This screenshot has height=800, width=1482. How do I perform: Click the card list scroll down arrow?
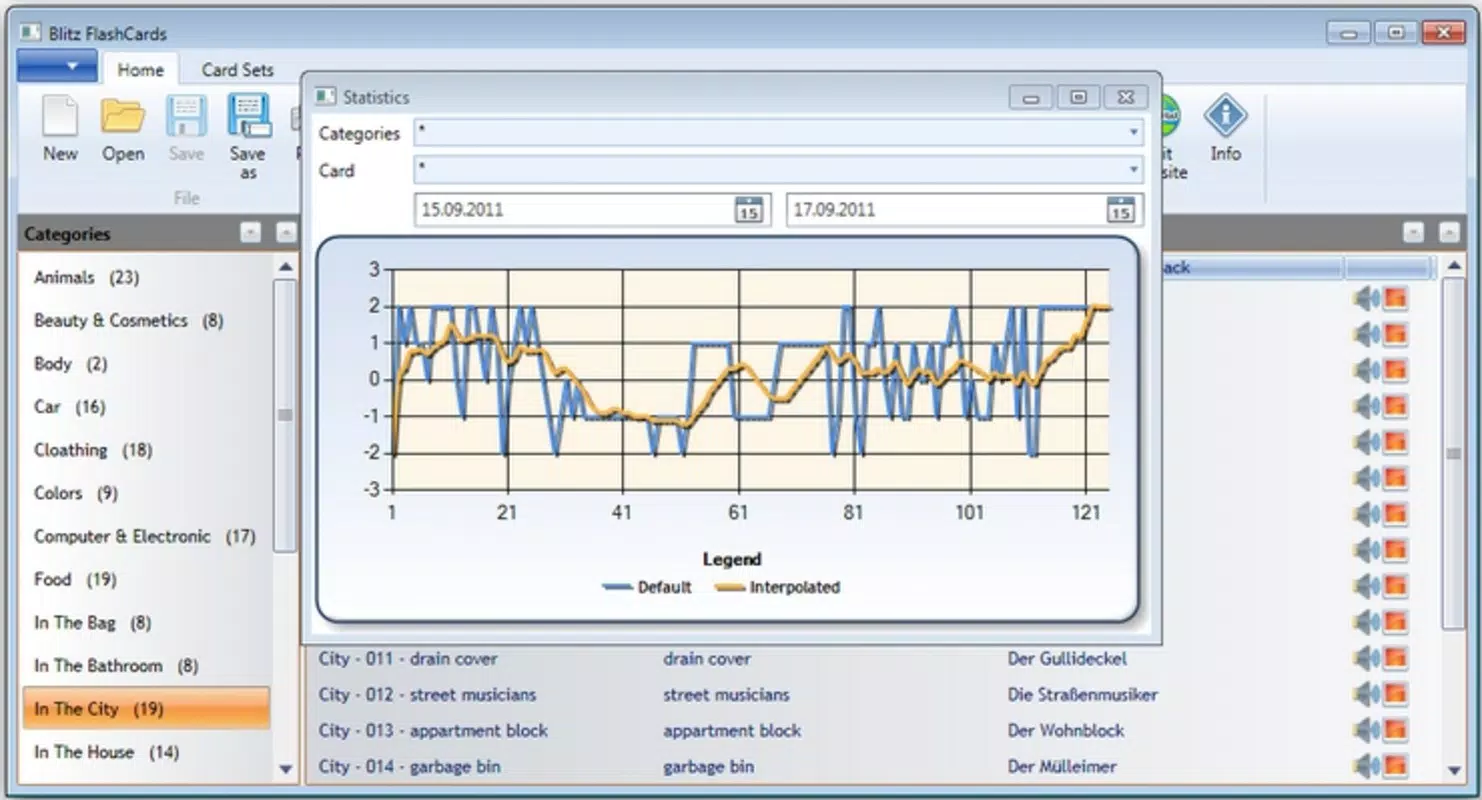click(x=1454, y=769)
